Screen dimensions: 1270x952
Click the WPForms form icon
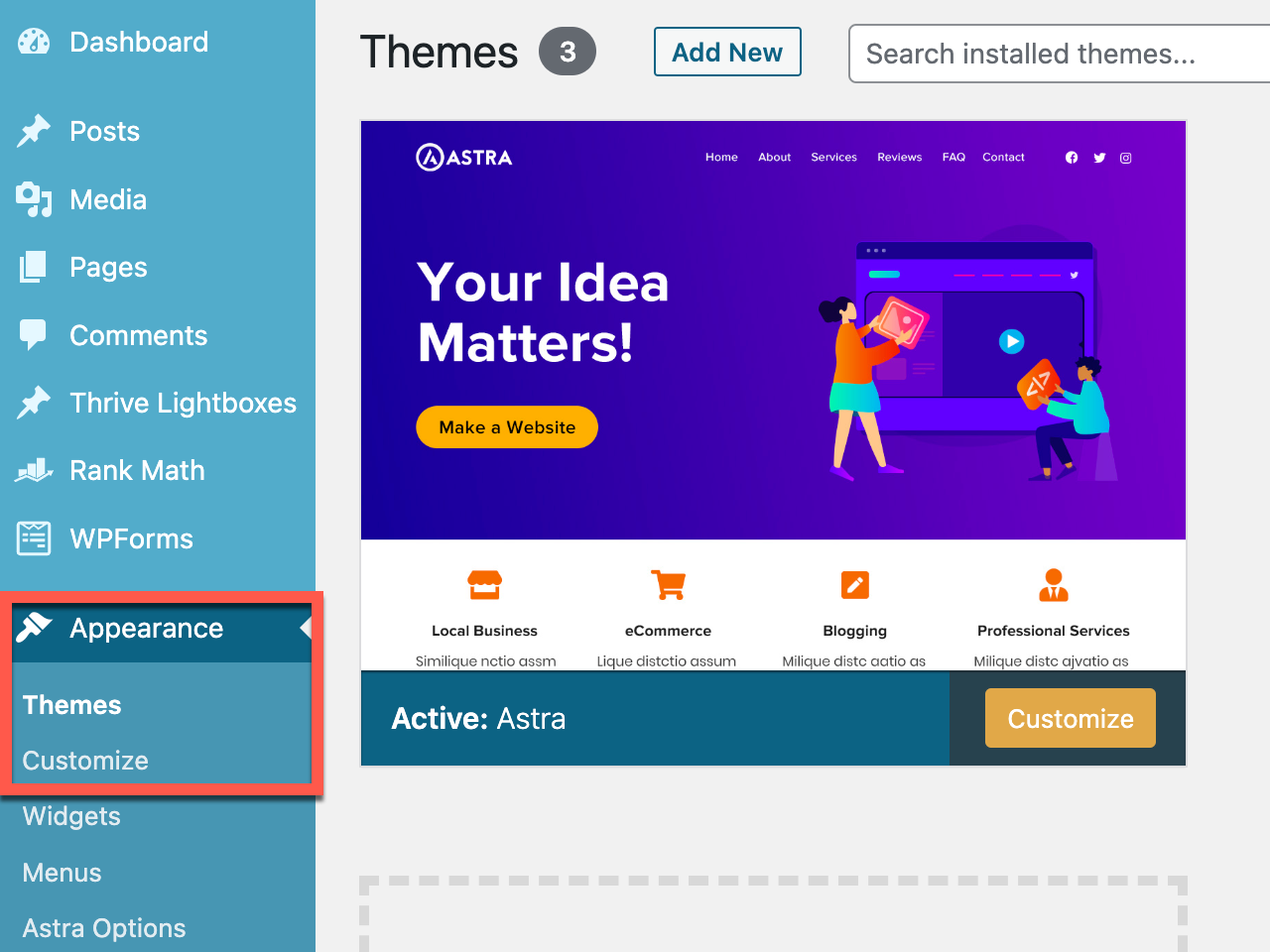click(34, 538)
